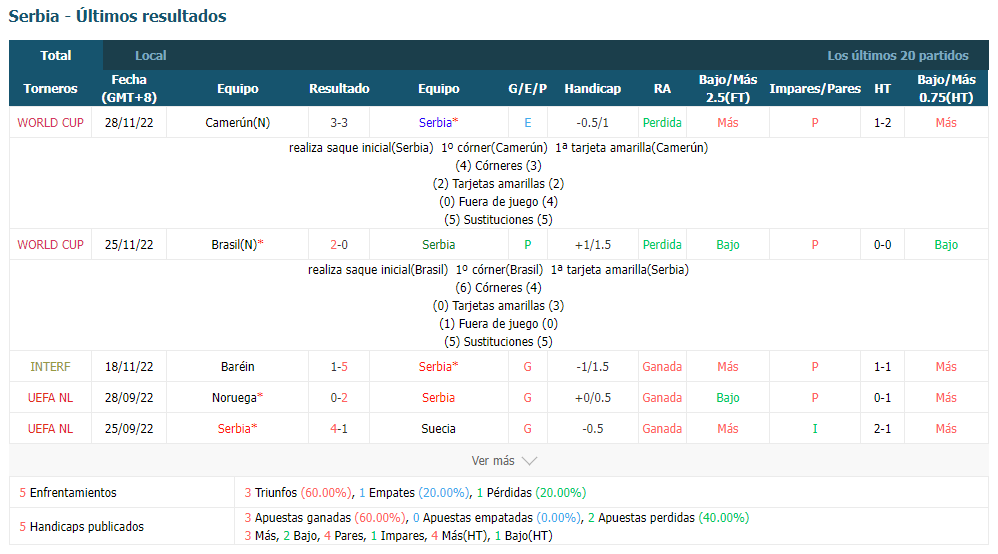998x554 pixels.
Task: Open the 4-1 result against Suecia
Action: (x=339, y=429)
